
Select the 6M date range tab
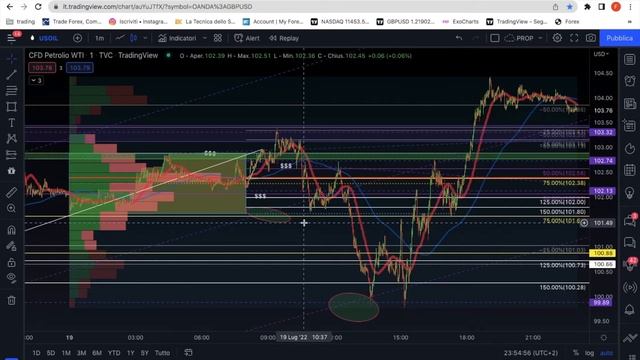pos(97,353)
